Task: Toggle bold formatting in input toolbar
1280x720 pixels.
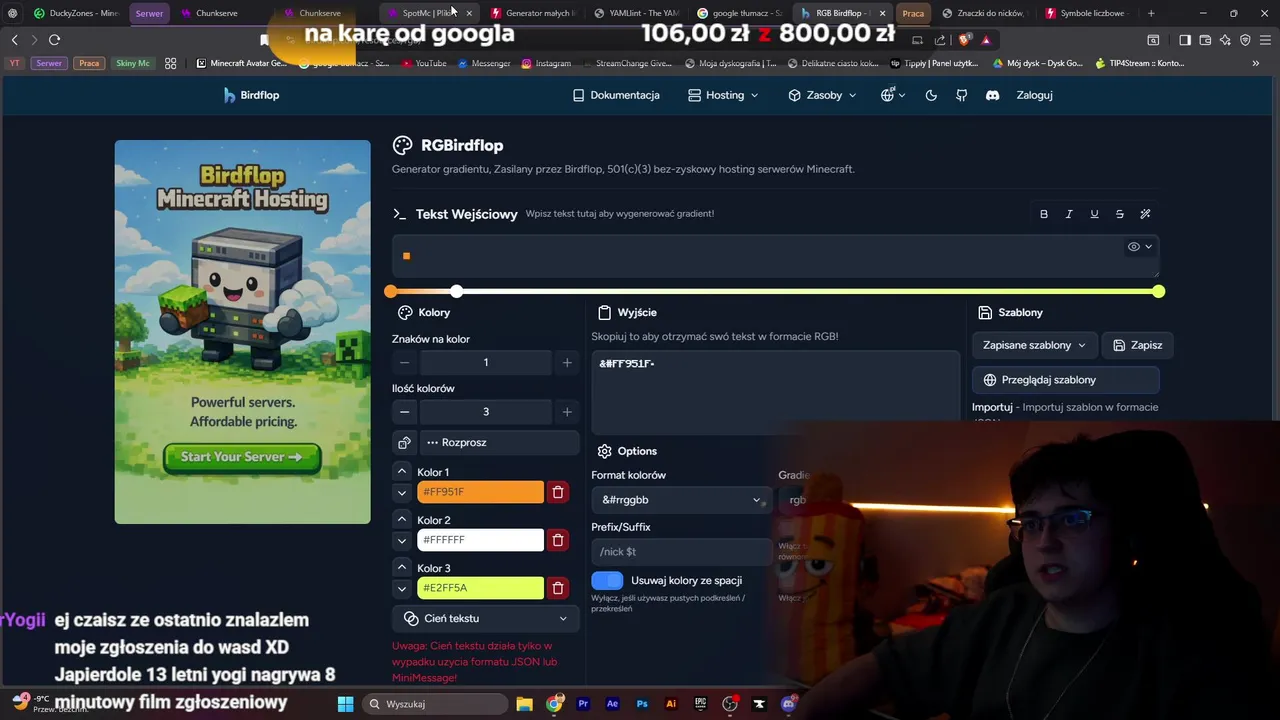Action: [x=1044, y=214]
